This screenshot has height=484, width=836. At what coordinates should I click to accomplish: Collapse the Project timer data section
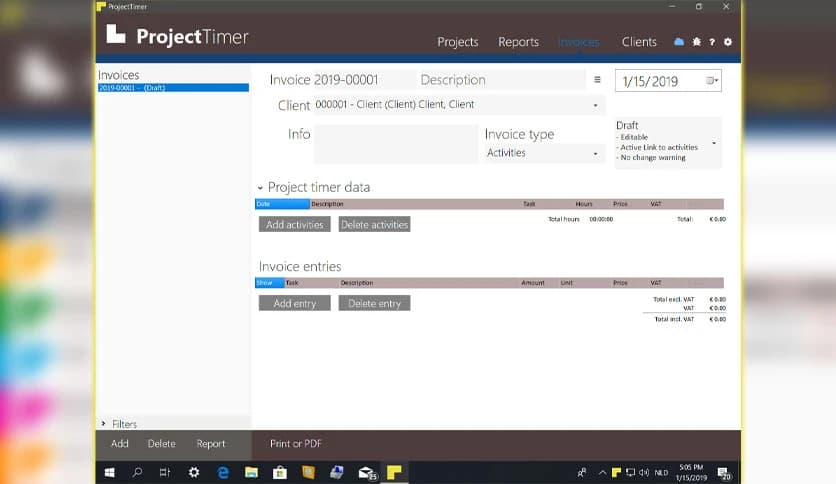(x=261, y=188)
